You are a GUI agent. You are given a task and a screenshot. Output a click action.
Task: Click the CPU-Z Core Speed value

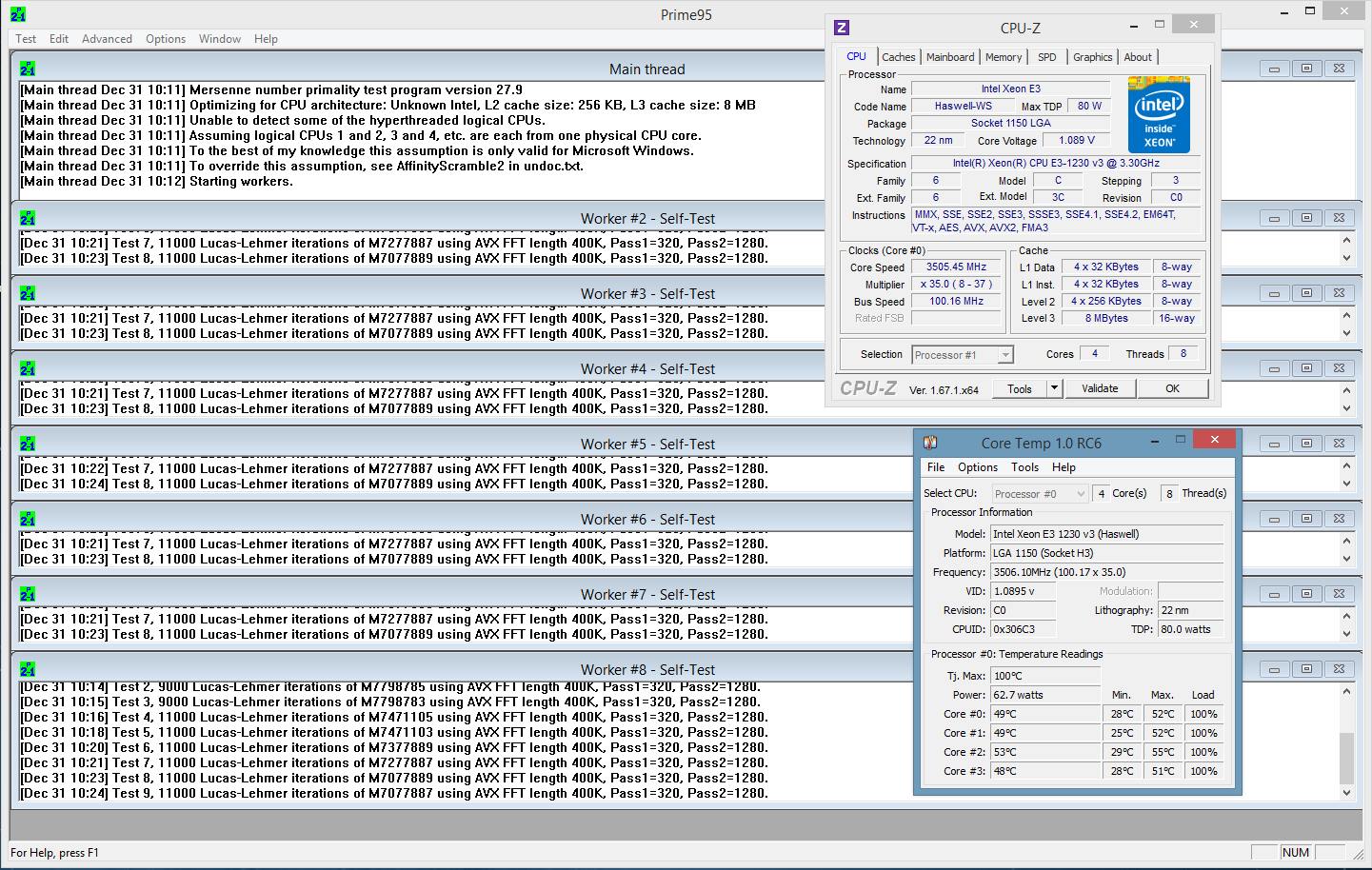click(956, 267)
